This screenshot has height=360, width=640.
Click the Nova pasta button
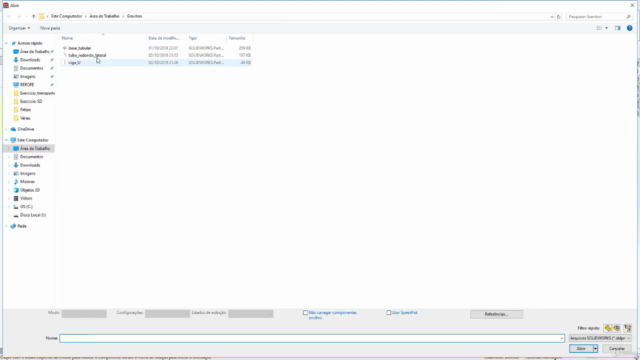(x=50, y=28)
